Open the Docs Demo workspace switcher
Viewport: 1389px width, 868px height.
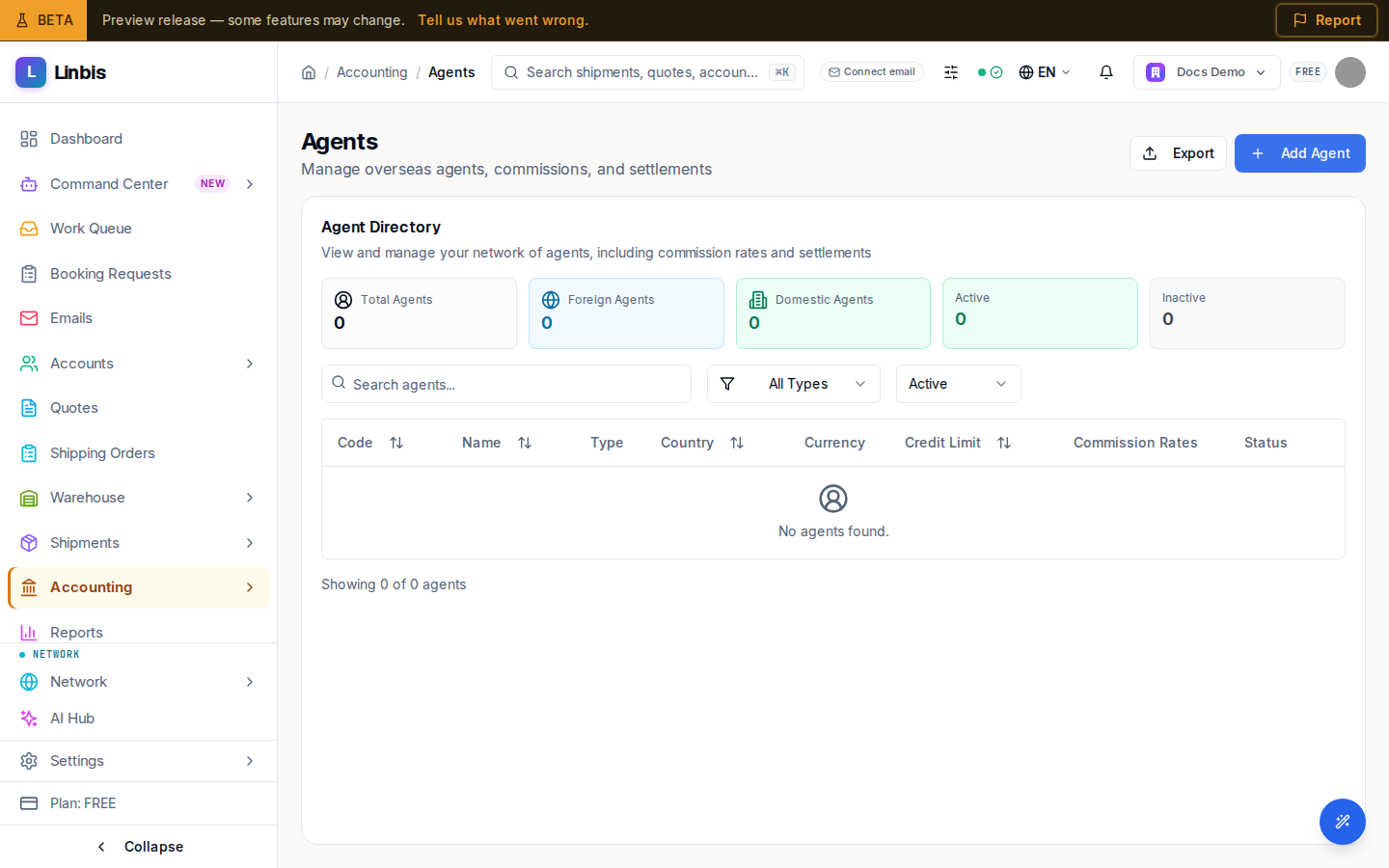(1207, 72)
